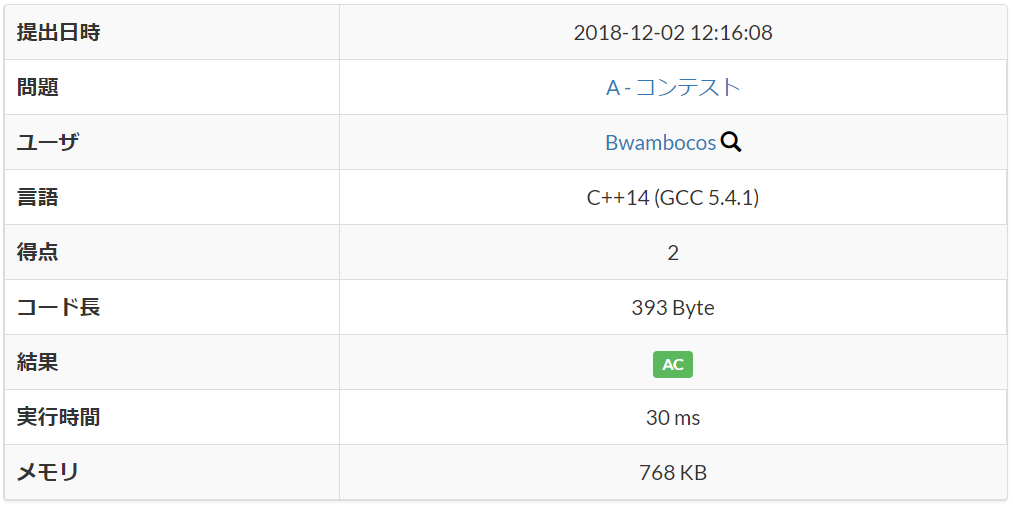
Task: Click the 30 ms execution time value
Action: tap(672, 417)
